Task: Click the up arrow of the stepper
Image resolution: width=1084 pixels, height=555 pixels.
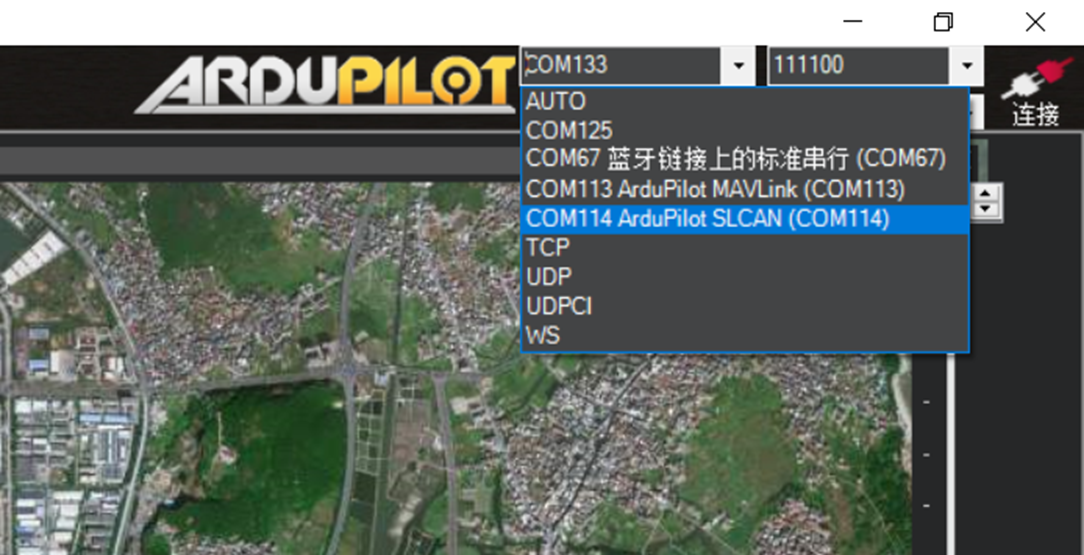Action: (986, 193)
